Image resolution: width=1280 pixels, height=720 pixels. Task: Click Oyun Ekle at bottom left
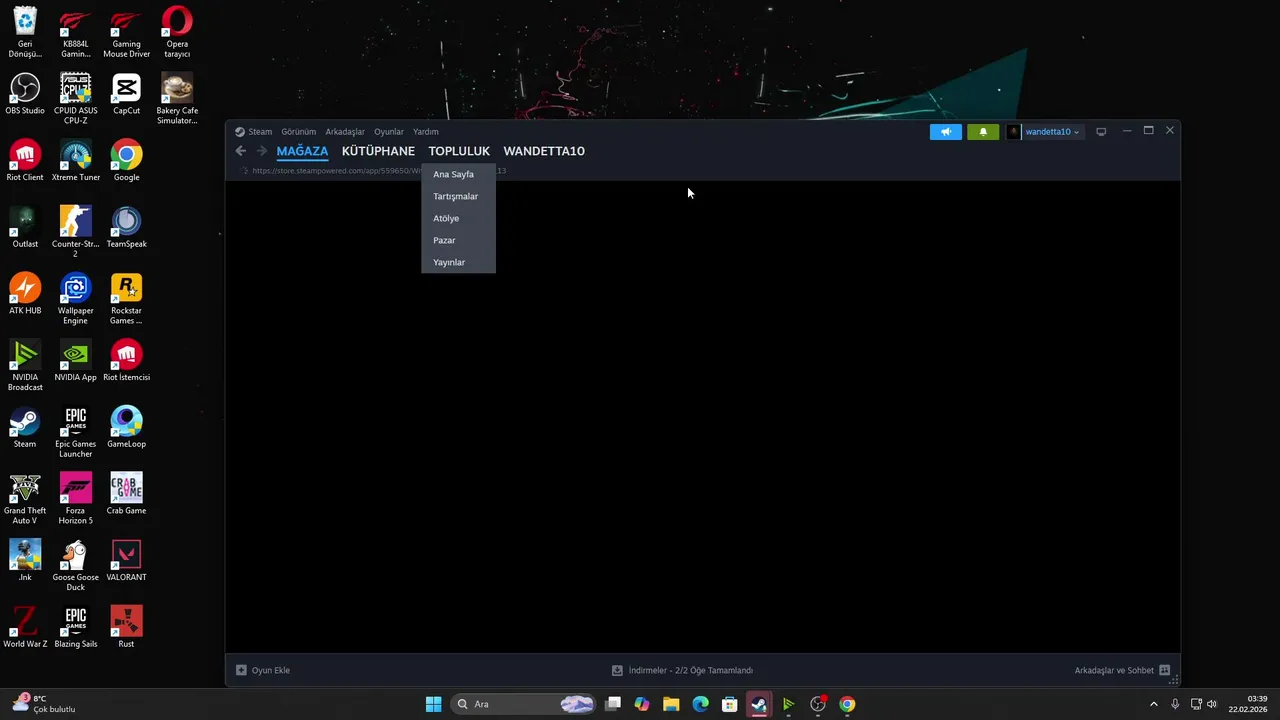point(263,670)
